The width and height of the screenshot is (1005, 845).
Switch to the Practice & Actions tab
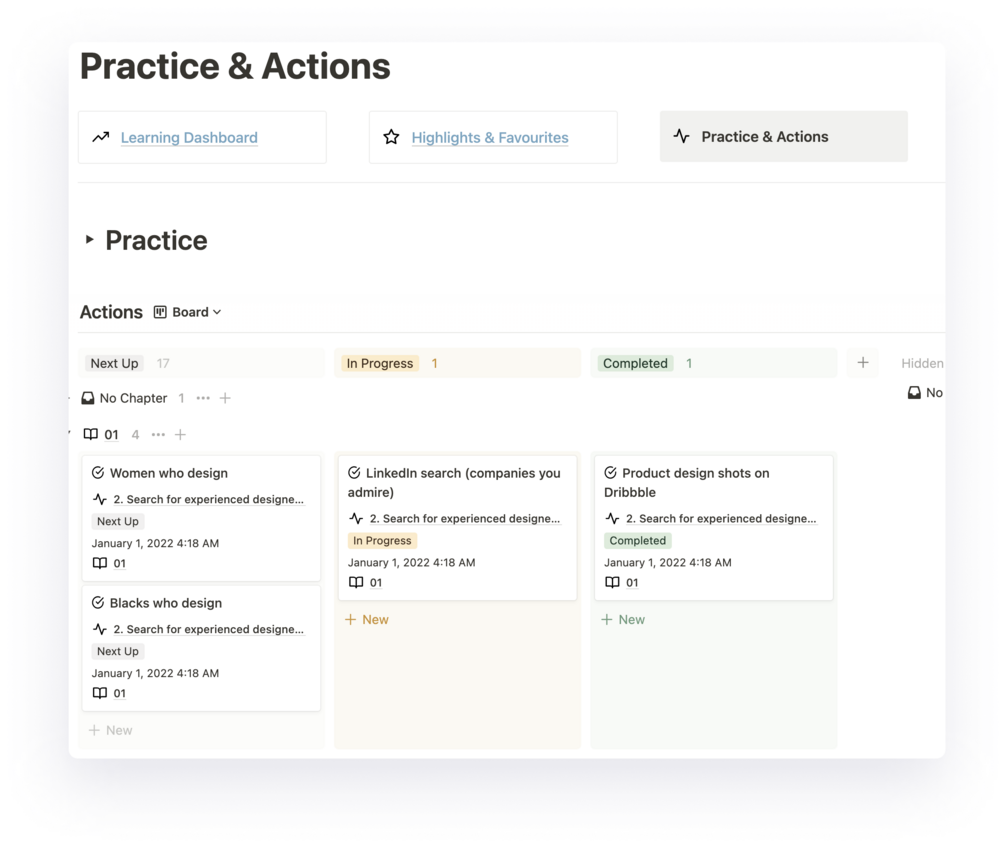point(765,137)
